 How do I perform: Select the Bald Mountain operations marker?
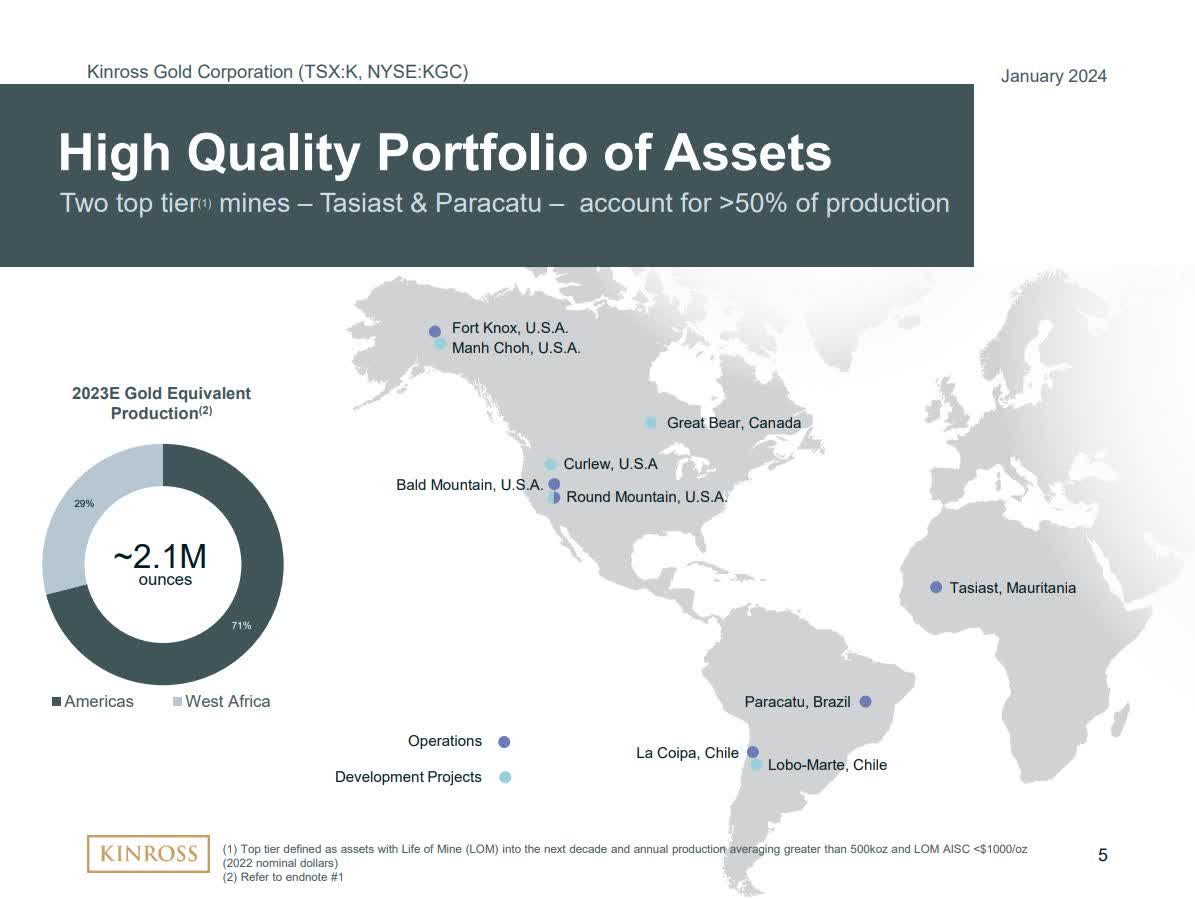tap(553, 483)
